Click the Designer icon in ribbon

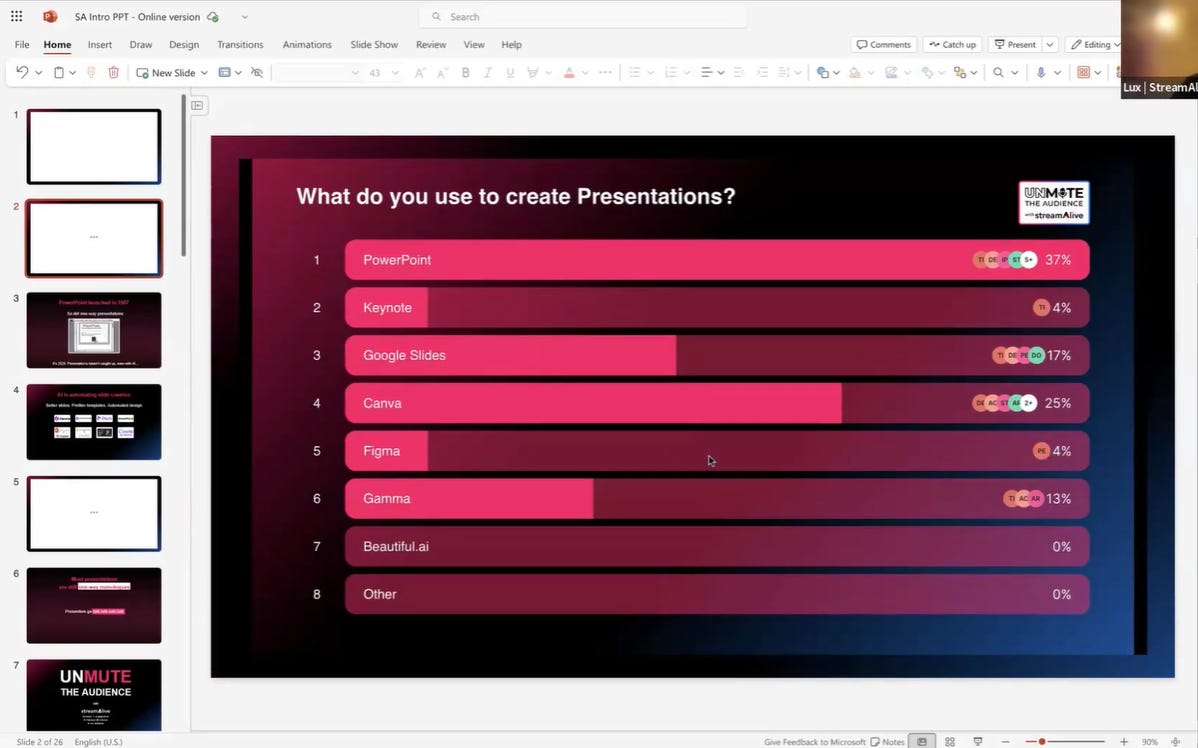(1083, 73)
